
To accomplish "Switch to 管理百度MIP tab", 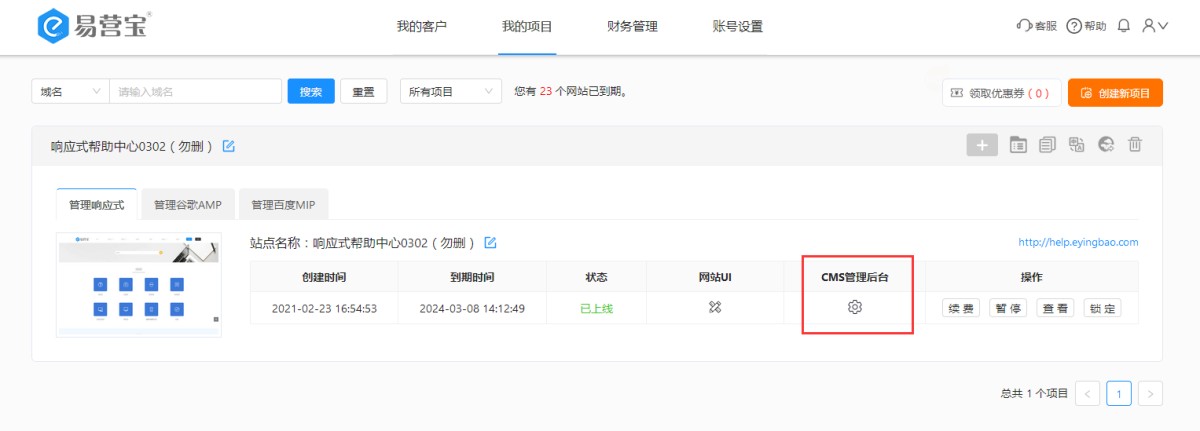I will coord(283,204).
